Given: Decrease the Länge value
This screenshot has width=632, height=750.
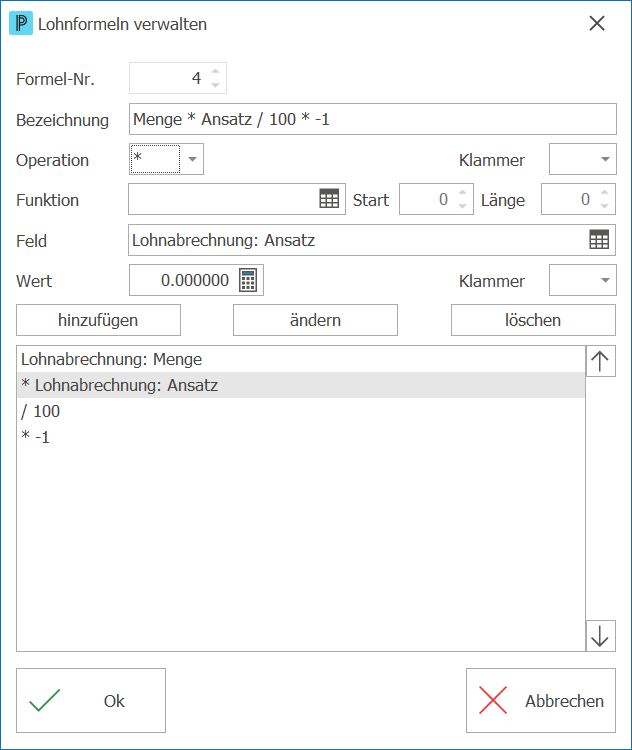Looking at the screenshot, I should click(604, 206).
